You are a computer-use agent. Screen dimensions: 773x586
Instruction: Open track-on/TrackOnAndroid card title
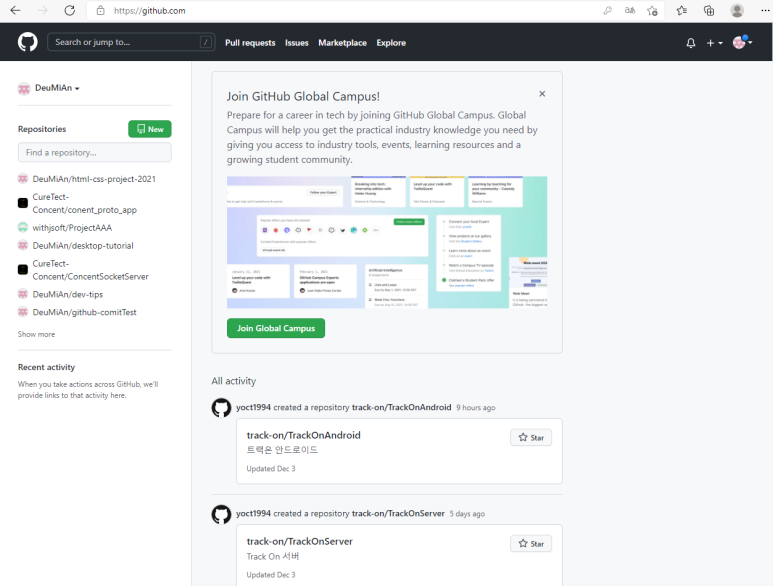304,435
